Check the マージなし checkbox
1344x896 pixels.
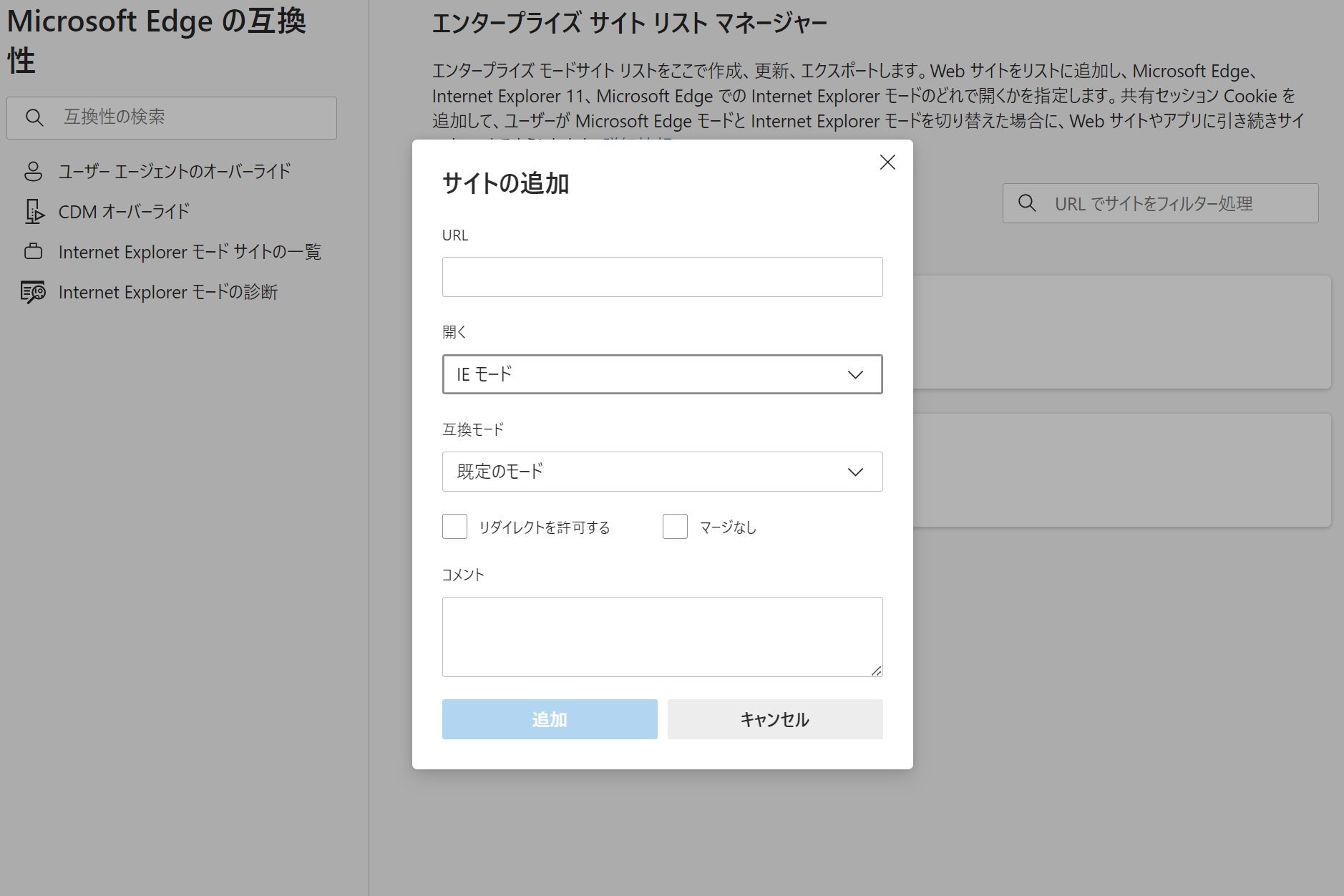[675, 527]
